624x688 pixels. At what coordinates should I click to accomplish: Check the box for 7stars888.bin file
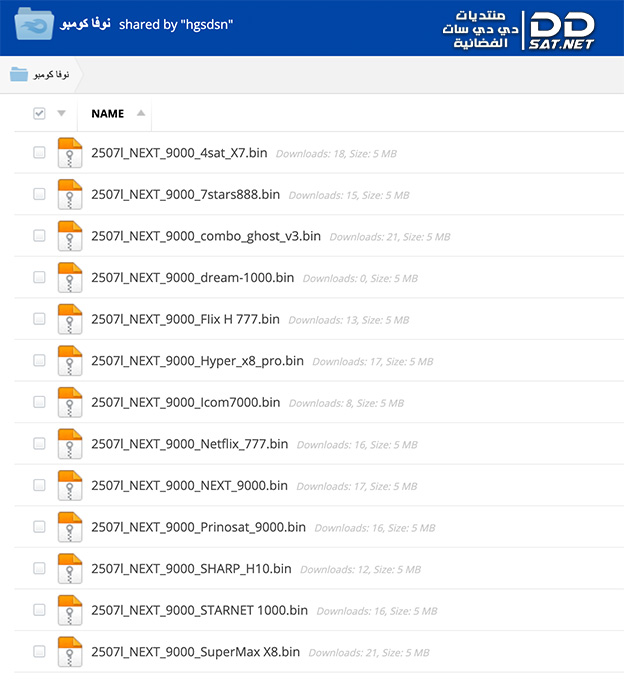[39, 195]
